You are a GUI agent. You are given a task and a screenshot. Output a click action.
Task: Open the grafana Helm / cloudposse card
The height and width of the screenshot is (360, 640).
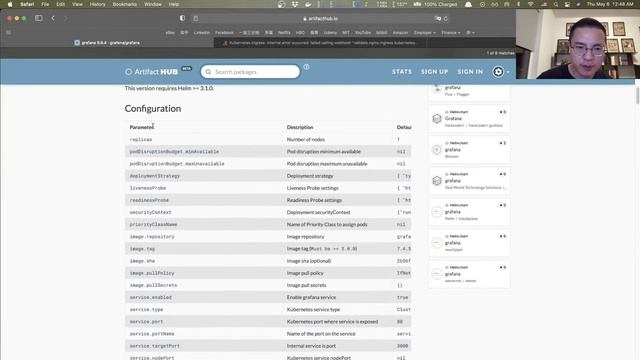[469, 212]
